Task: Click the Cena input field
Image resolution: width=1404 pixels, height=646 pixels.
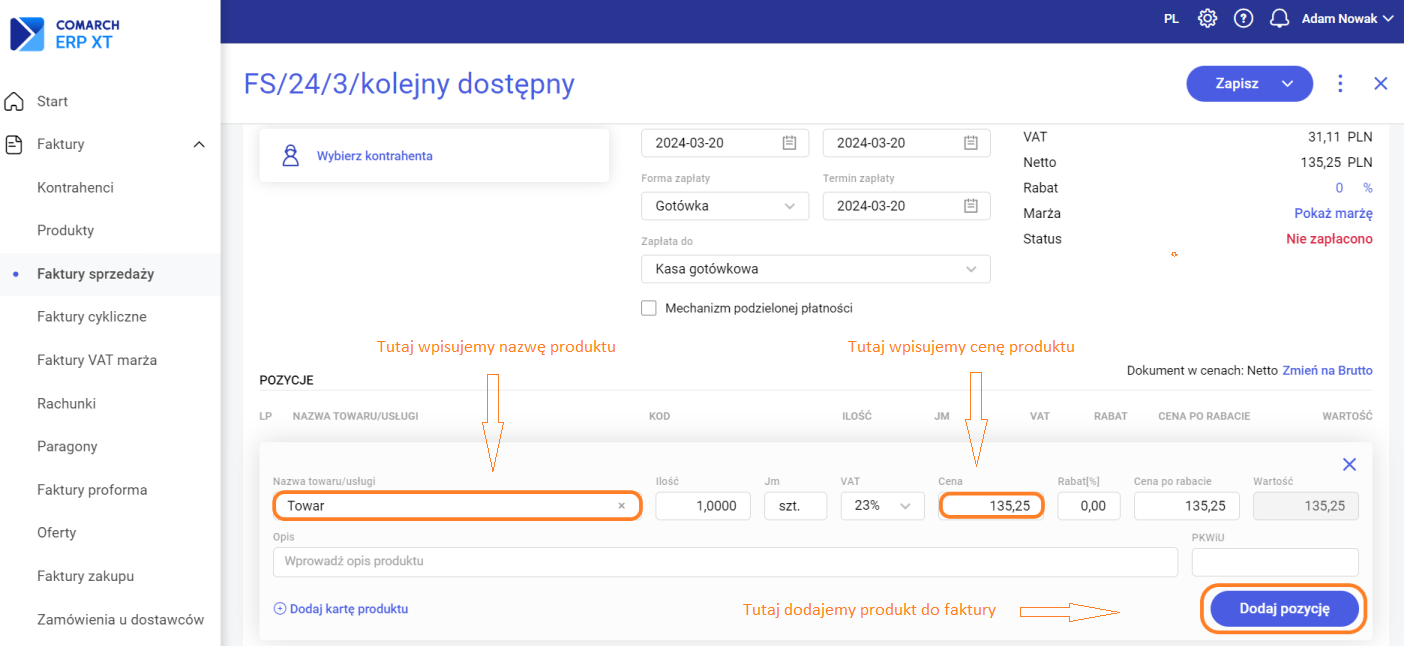Action: 991,506
